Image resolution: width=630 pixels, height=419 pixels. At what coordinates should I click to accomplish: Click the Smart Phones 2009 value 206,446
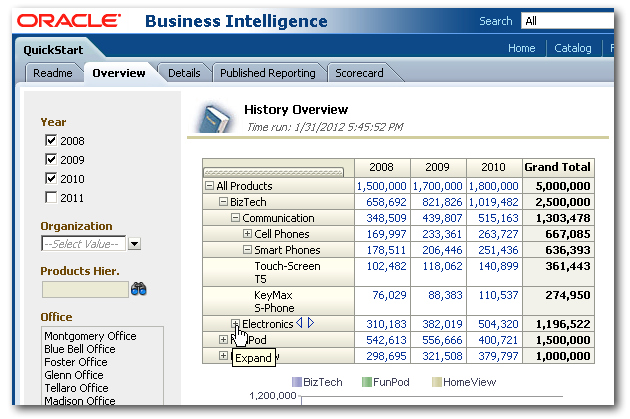(442, 250)
